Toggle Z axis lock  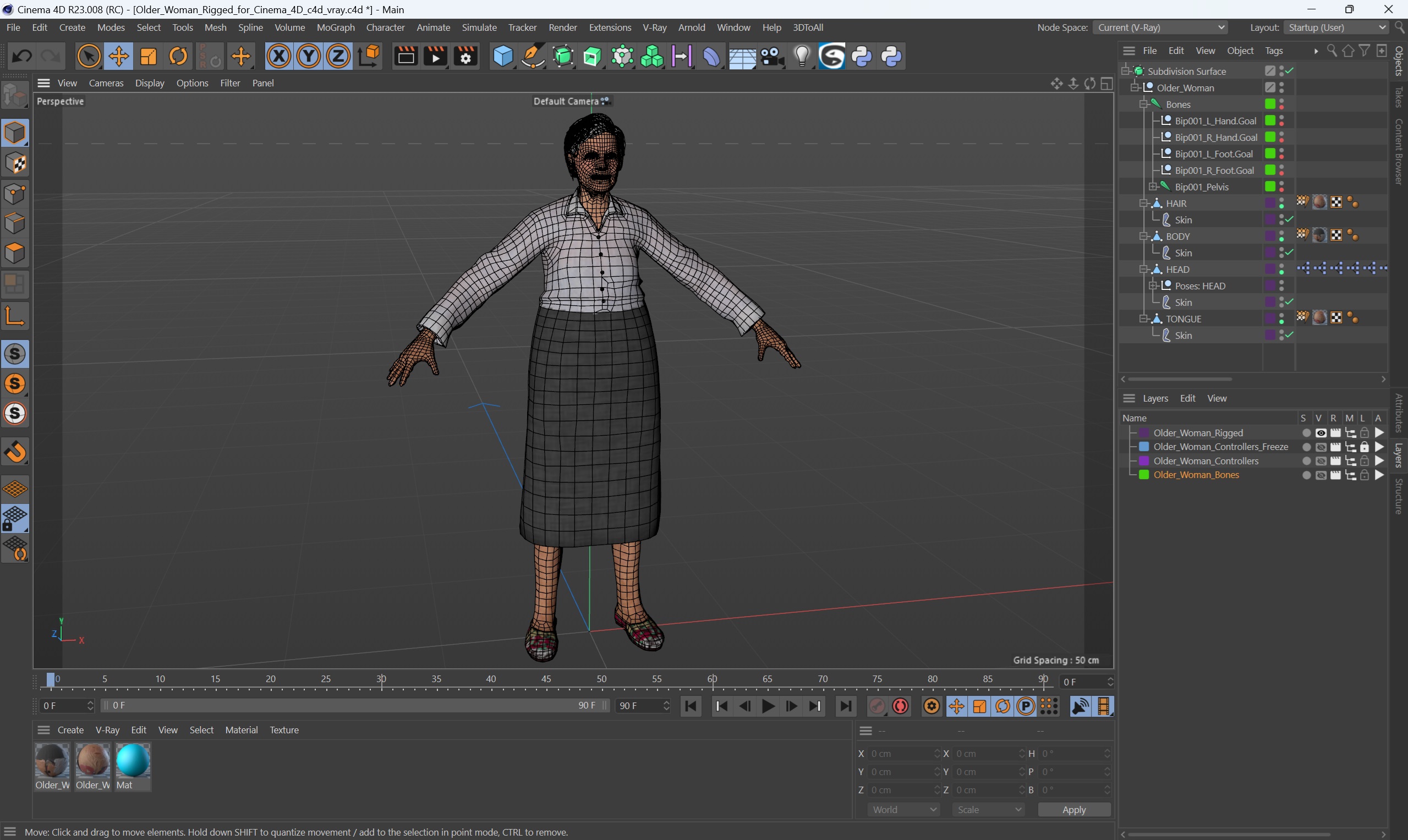tap(338, 56)
